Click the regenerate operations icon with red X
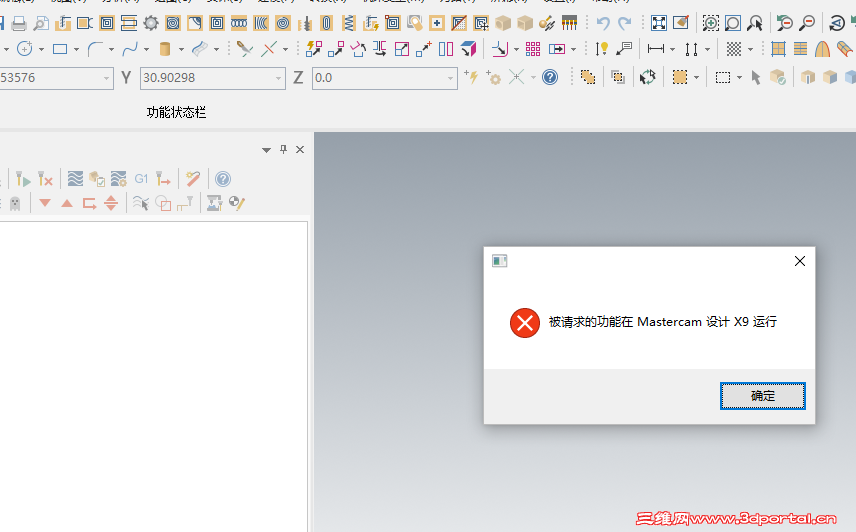This screenshot has width=856, height=532. pos(45,179)
